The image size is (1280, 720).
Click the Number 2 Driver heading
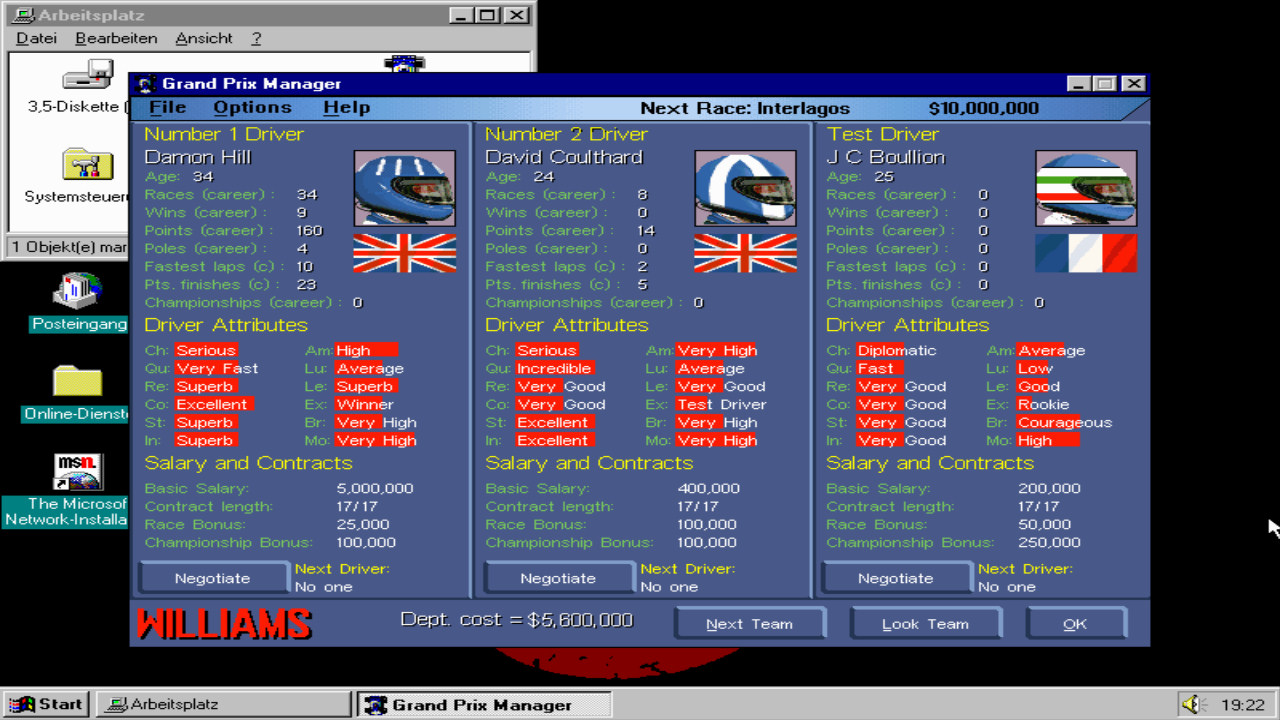(x=566, y=134)
